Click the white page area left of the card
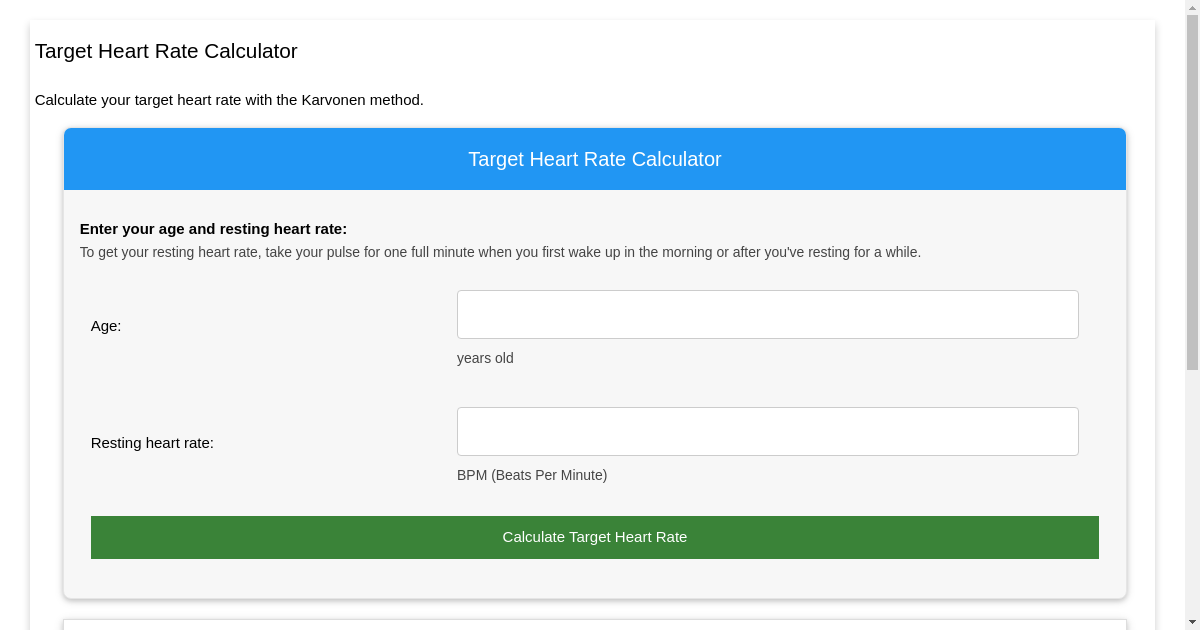Viewport: 1200px width, 630px height. (45, 400)
